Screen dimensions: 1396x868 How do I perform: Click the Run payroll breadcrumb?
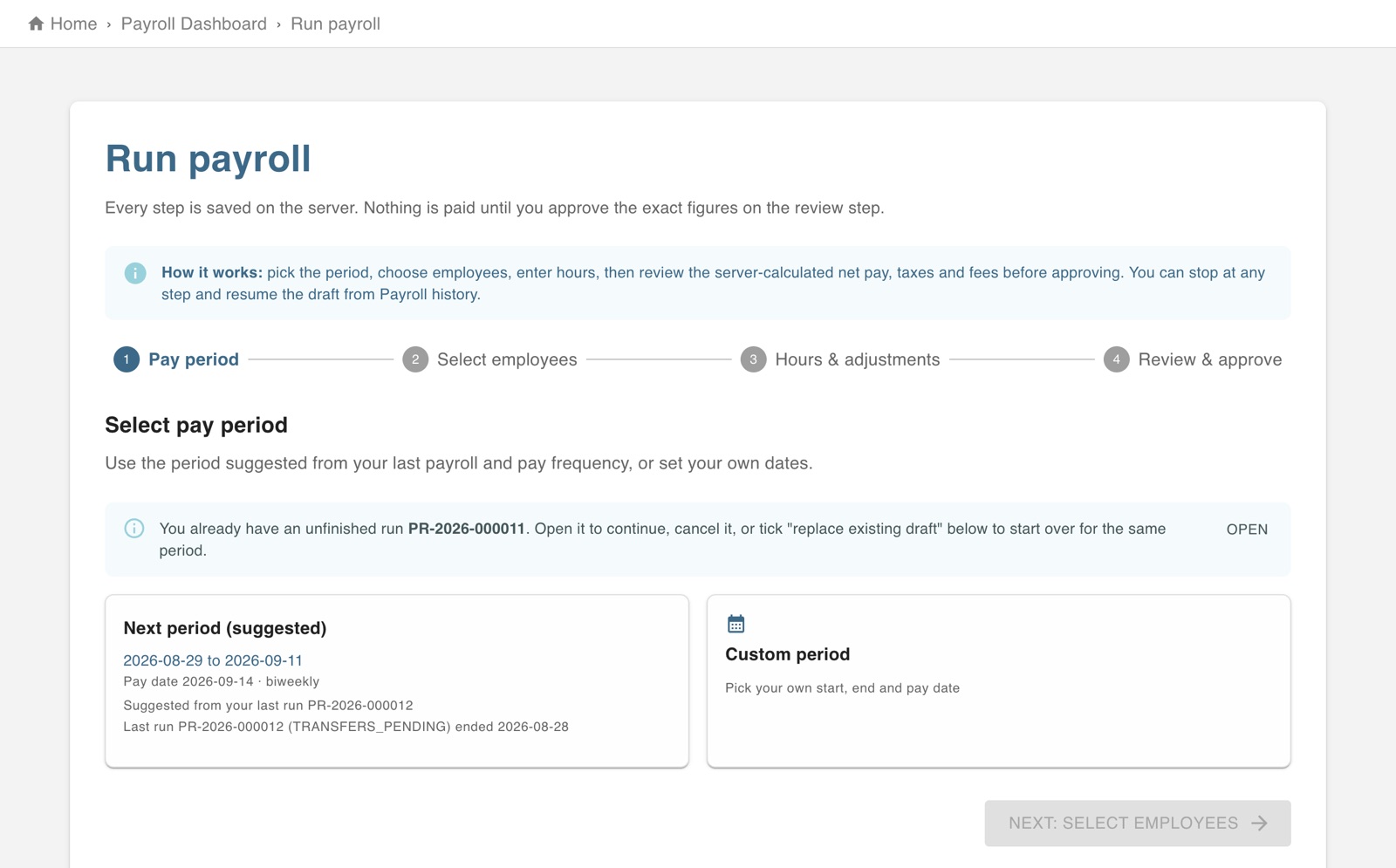(335, 24)
